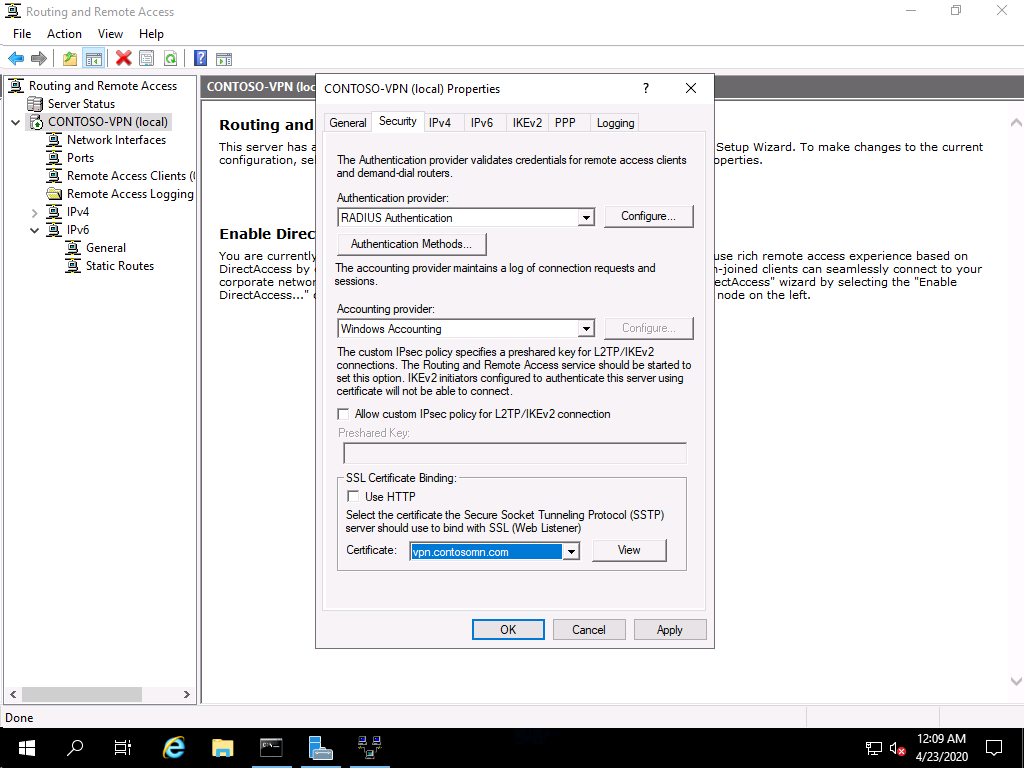Viewport: 1024px width, 768px height.
Task: Click the red Delete X toolbar icon
Action: pyautogui.click(x=123, y=59)
